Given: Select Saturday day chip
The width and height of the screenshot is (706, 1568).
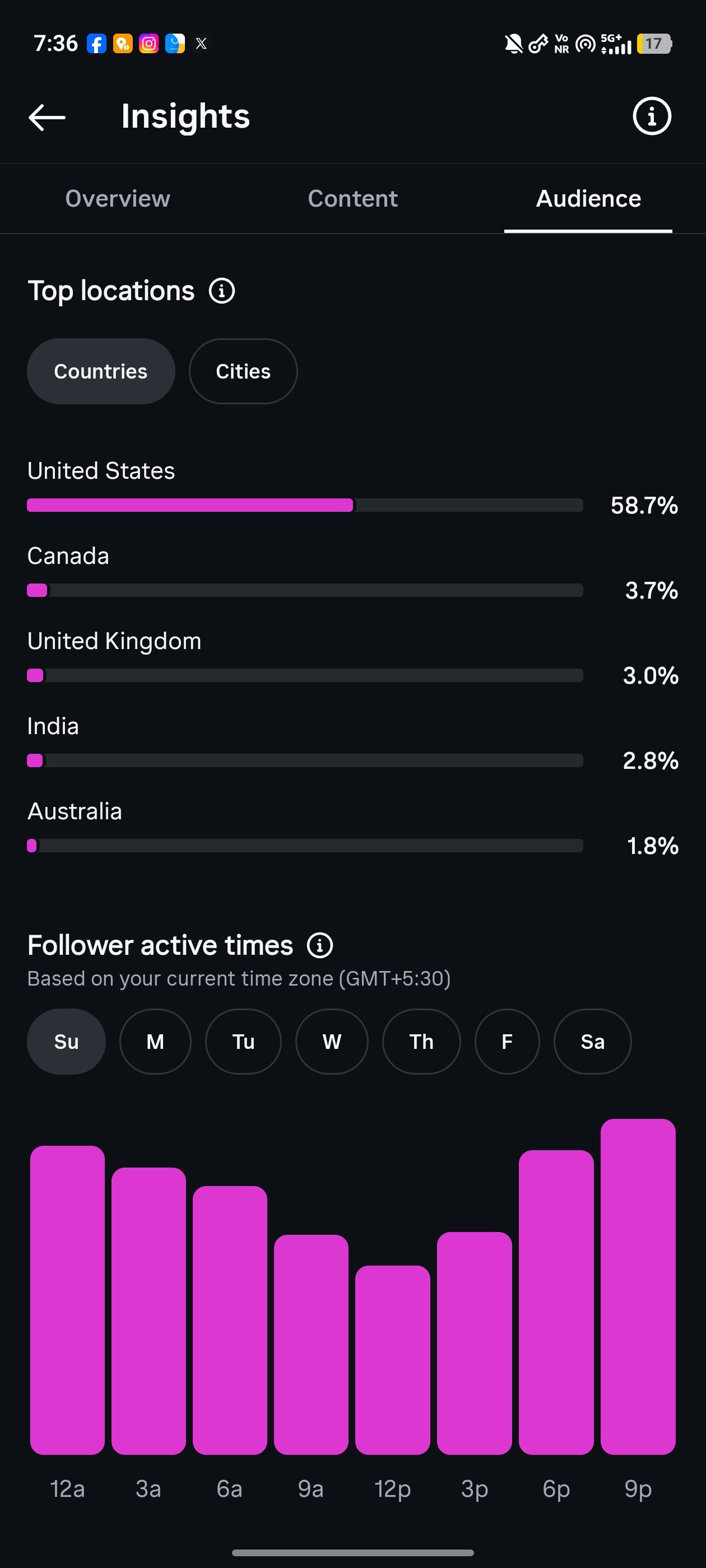Looking at the screenshot, I should pos(593,1042).
